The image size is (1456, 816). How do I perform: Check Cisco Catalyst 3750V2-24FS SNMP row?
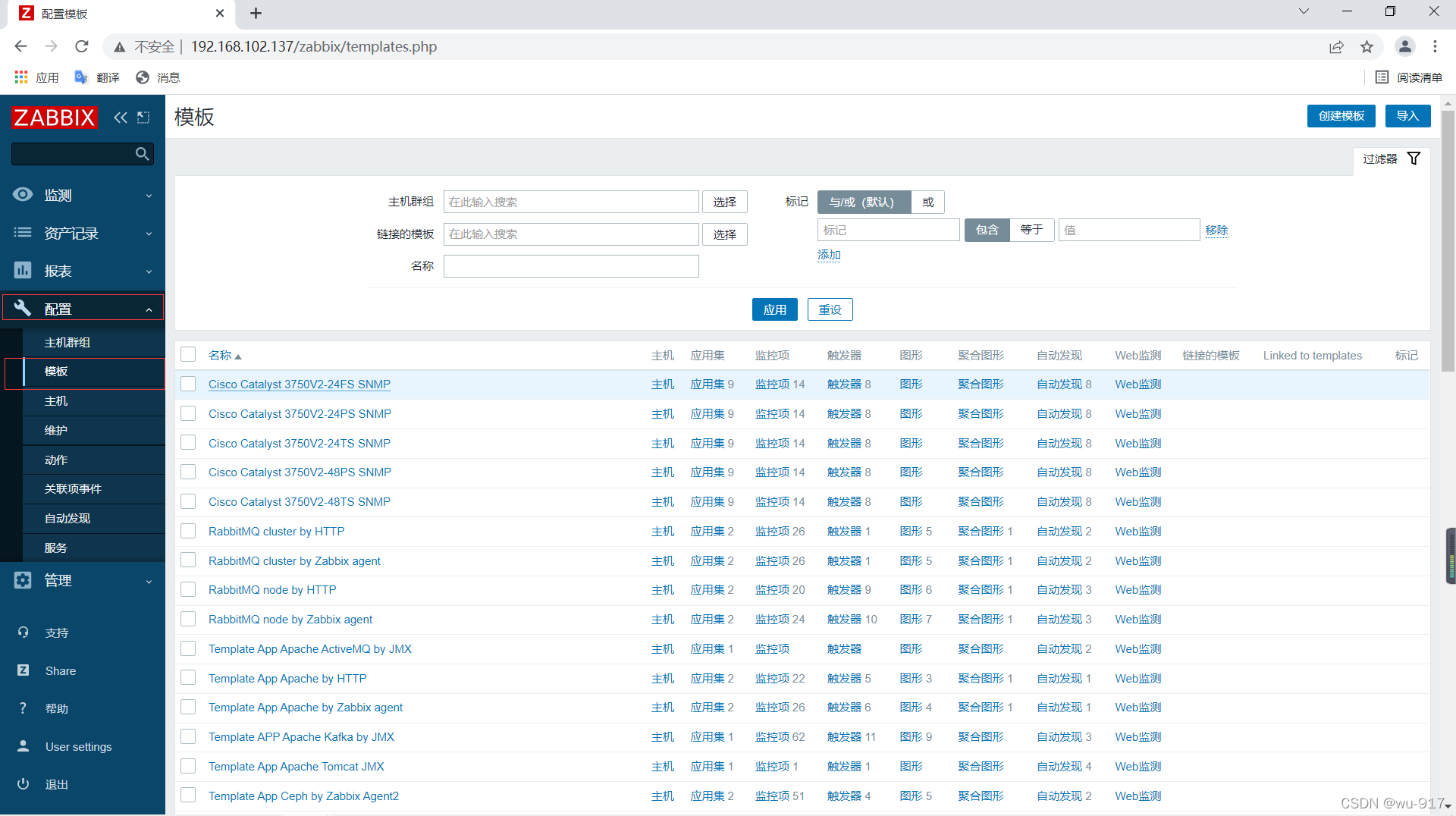(188, 384)
